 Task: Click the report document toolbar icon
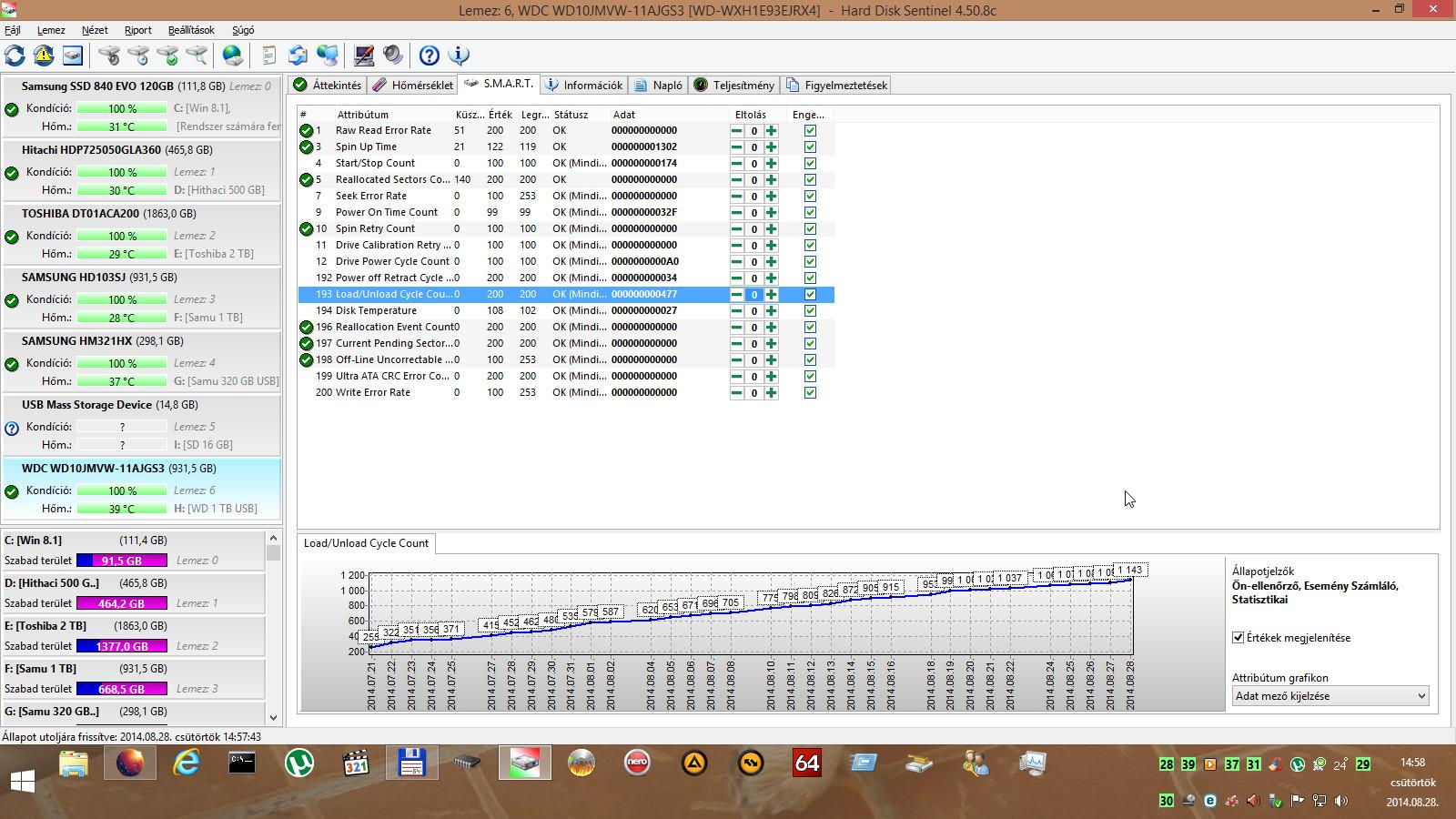pos(268,56)
